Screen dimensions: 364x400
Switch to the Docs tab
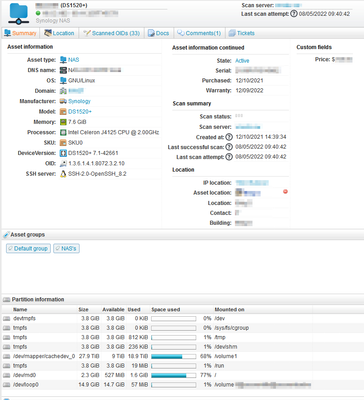(159, 33)
